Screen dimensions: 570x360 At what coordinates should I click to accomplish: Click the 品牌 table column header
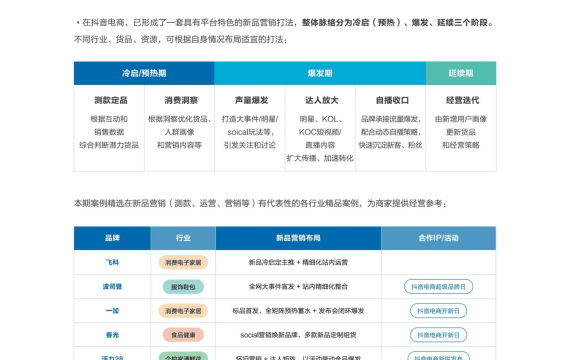click(112, 238)
